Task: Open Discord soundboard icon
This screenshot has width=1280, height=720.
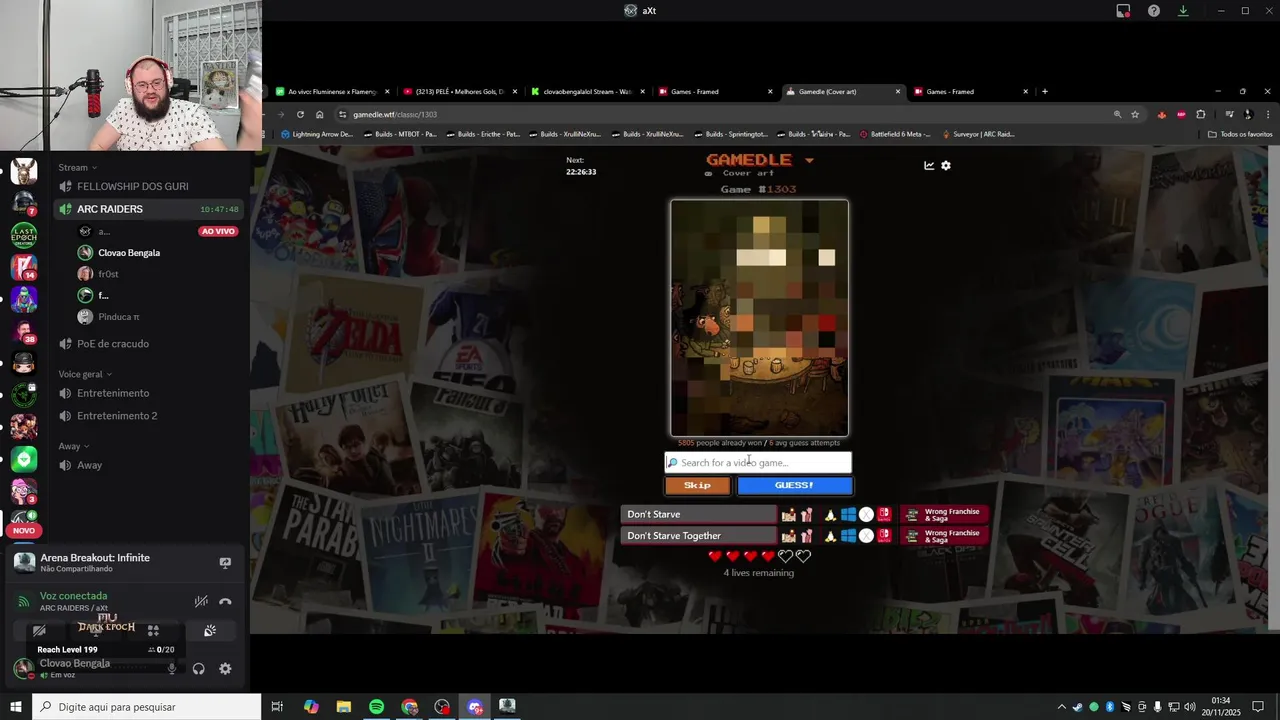Action: 210,631
